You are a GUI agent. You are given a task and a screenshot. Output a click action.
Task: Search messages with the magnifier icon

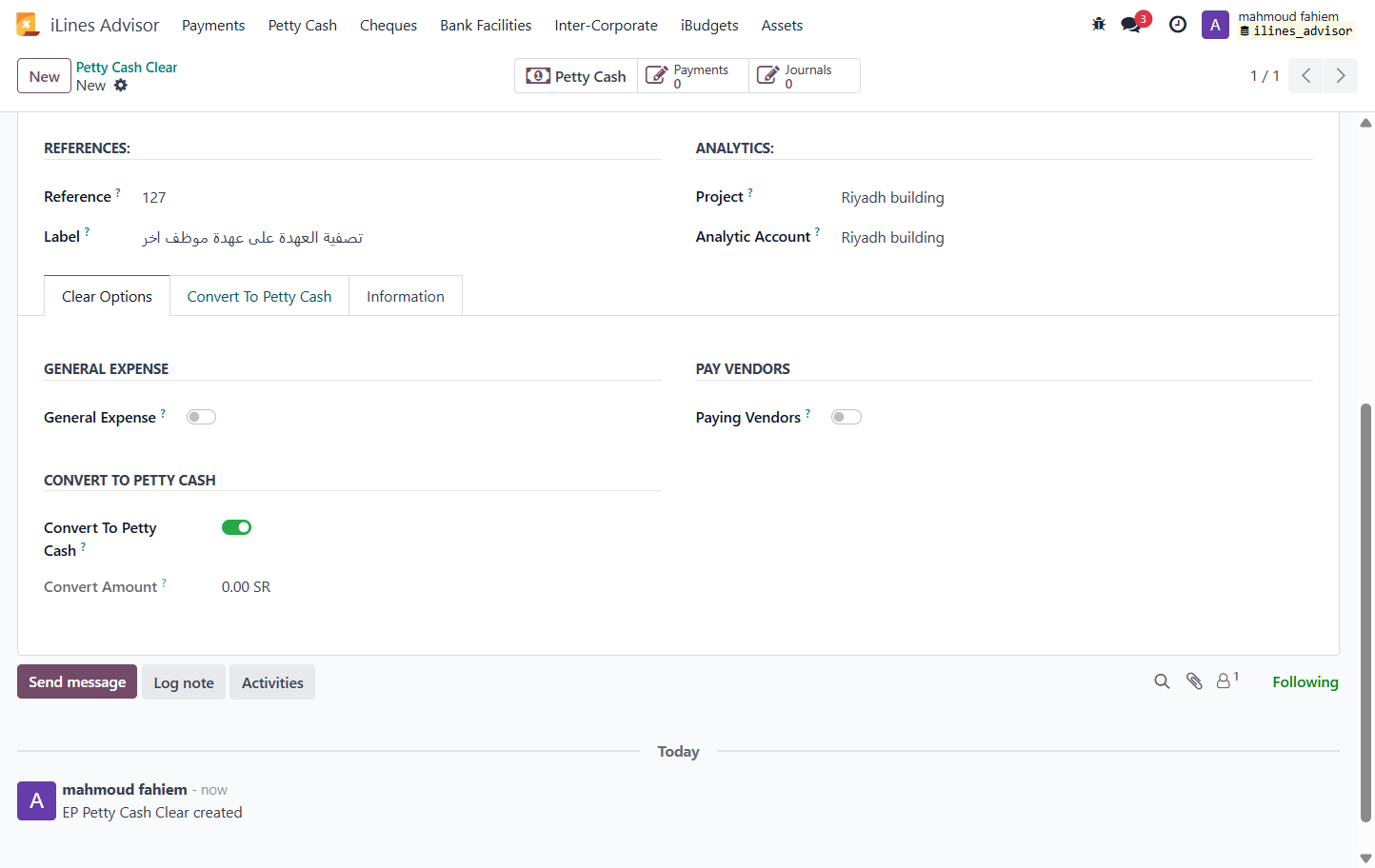[1162, 681]
